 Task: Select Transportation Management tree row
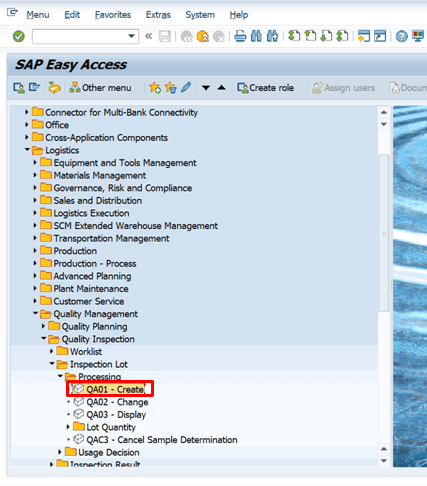point(111,238)
